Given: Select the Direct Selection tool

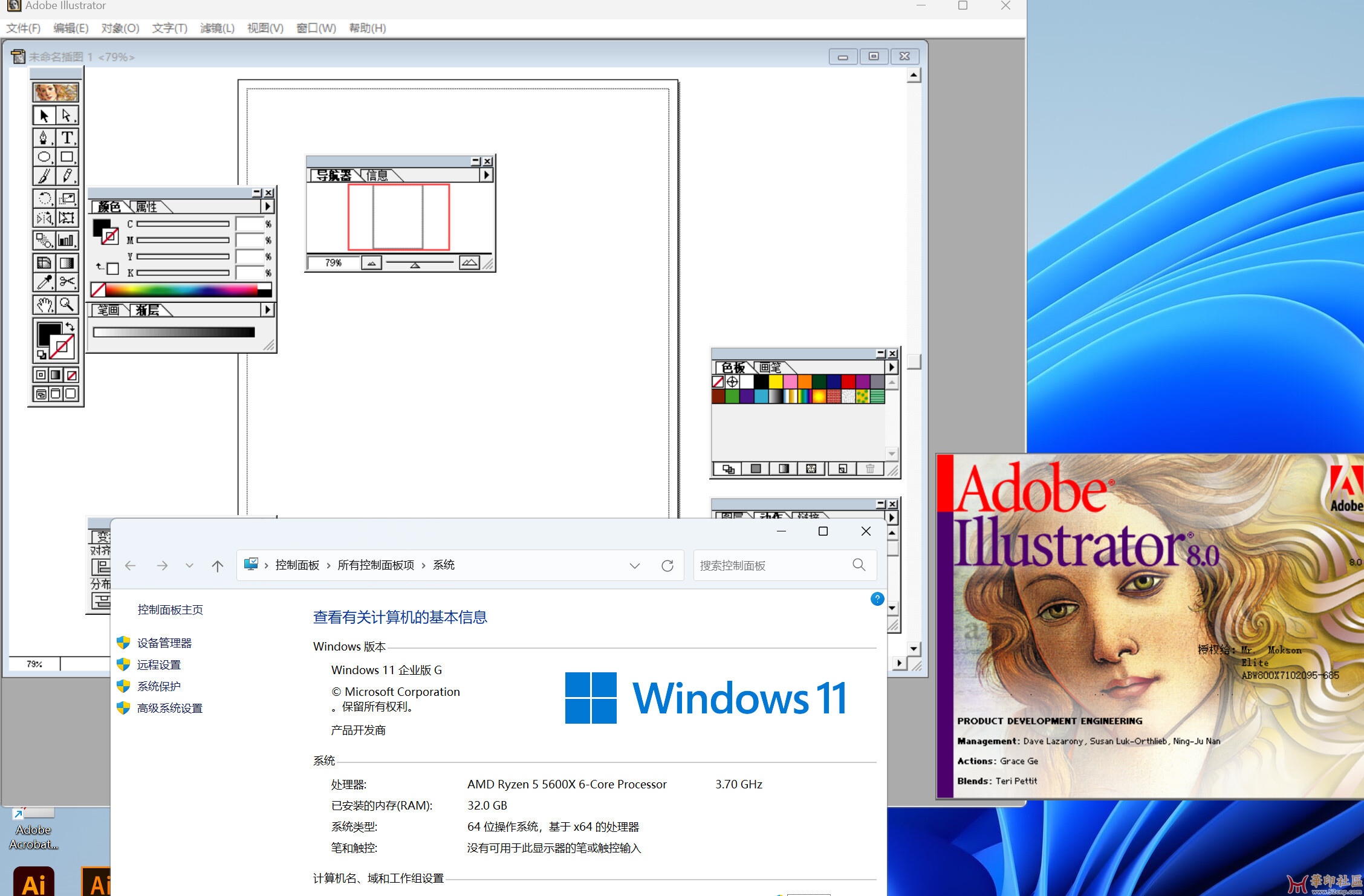Looking at the screenshot, I should pyautogui.click(x=67, y=115).
